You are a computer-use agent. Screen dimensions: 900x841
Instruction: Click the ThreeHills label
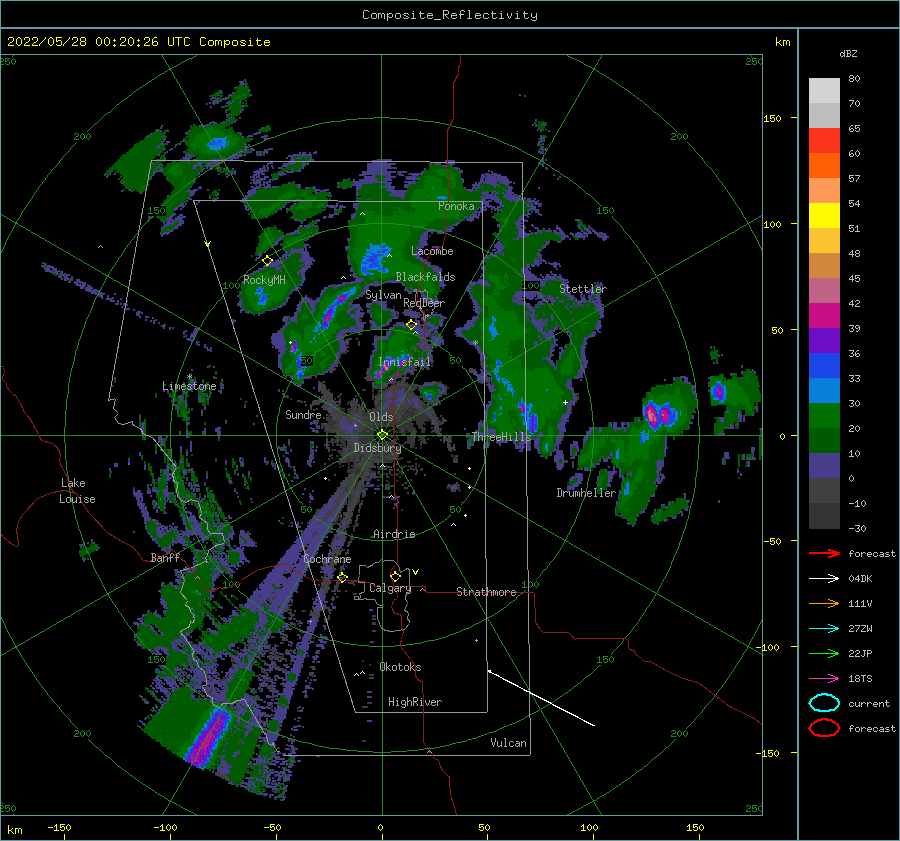coord(502,437)
